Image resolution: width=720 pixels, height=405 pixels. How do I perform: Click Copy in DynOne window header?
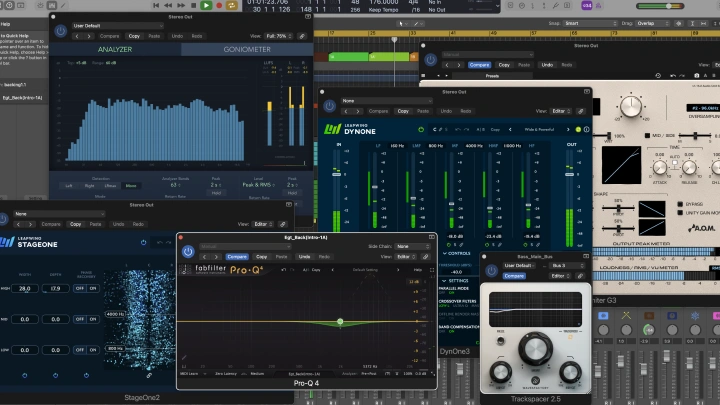click(x=403, y=111)
